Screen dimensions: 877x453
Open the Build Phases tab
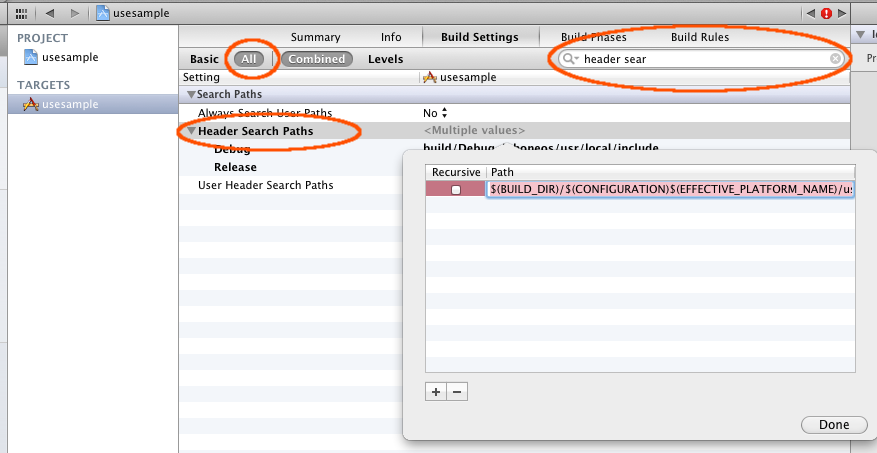coord(594,37)
